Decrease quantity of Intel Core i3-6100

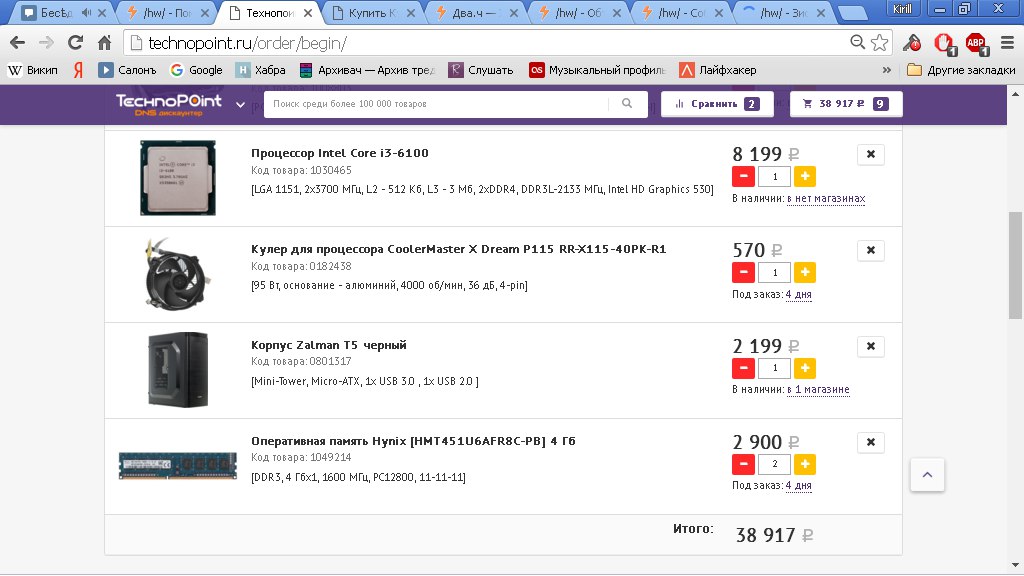click(743, 176)
